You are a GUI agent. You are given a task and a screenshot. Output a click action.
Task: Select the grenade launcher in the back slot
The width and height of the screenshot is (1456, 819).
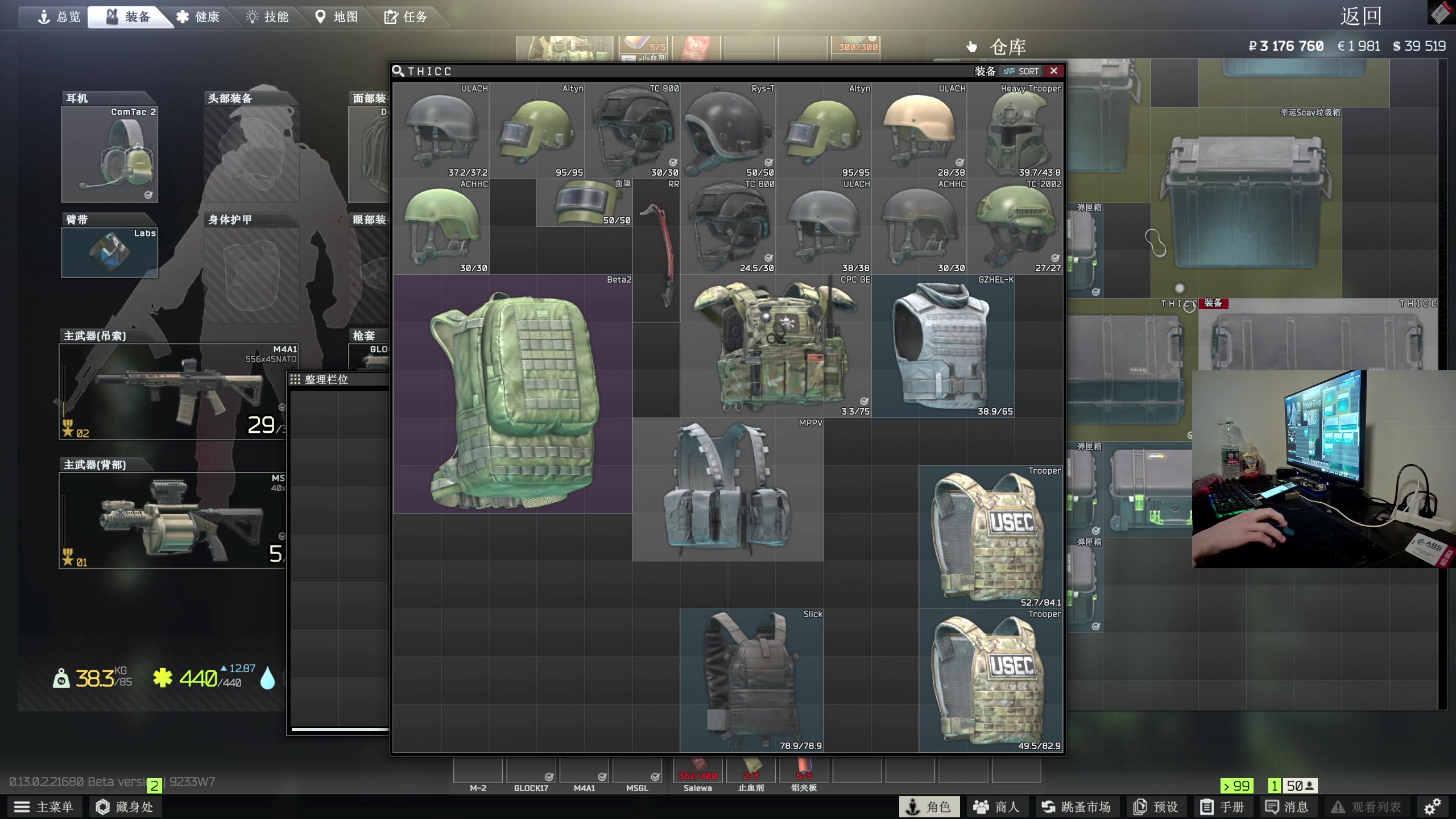click(x=172, y=520)
